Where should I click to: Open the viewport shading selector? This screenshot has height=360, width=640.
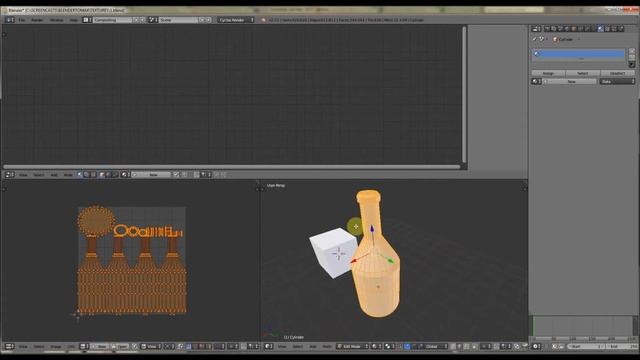[x=376, y=346]
